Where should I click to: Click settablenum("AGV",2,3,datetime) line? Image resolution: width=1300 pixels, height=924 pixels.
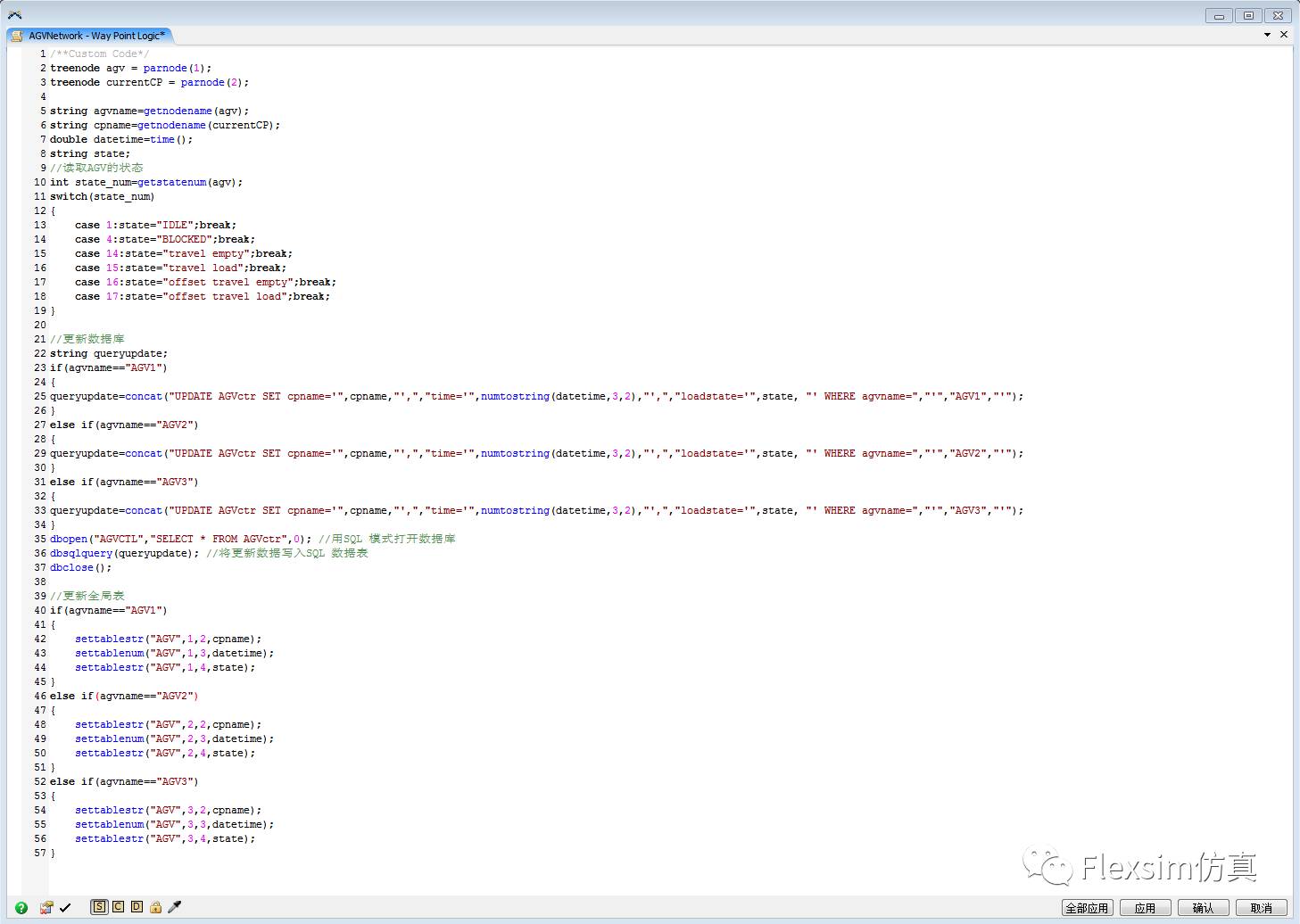175,738
